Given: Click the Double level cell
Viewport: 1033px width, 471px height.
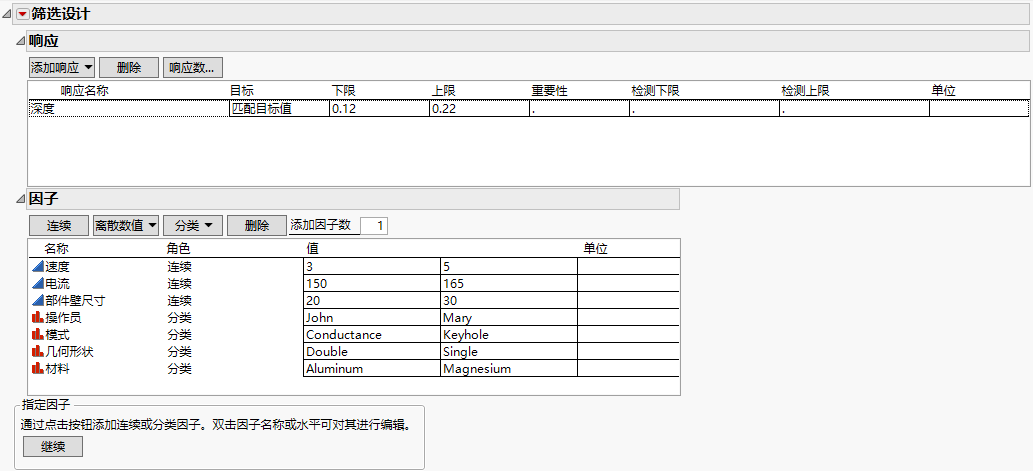Looking at the screenshot, I should pyautogui.click(x=372, y=352).
